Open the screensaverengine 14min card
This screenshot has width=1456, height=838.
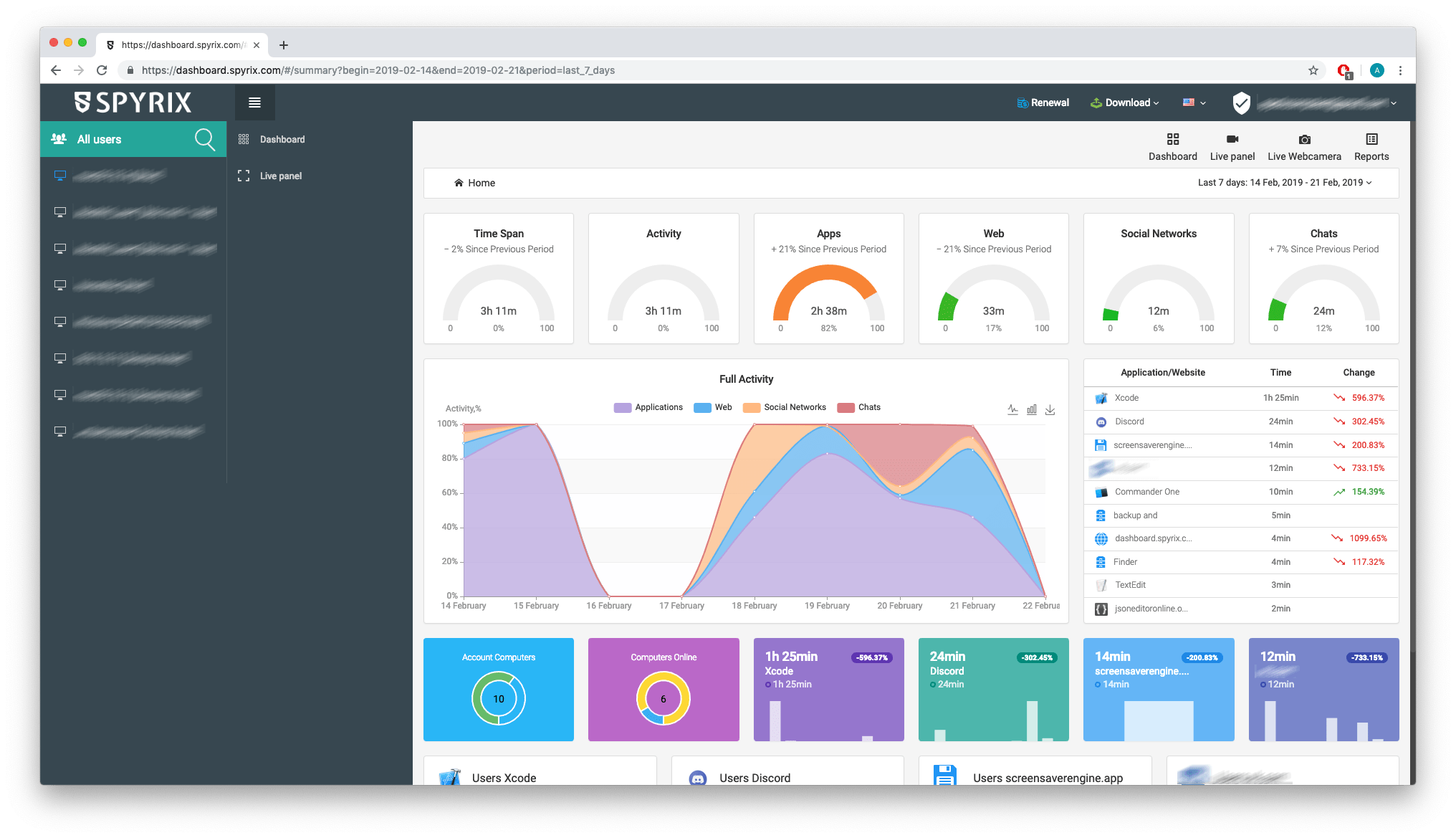[1159, 690]
